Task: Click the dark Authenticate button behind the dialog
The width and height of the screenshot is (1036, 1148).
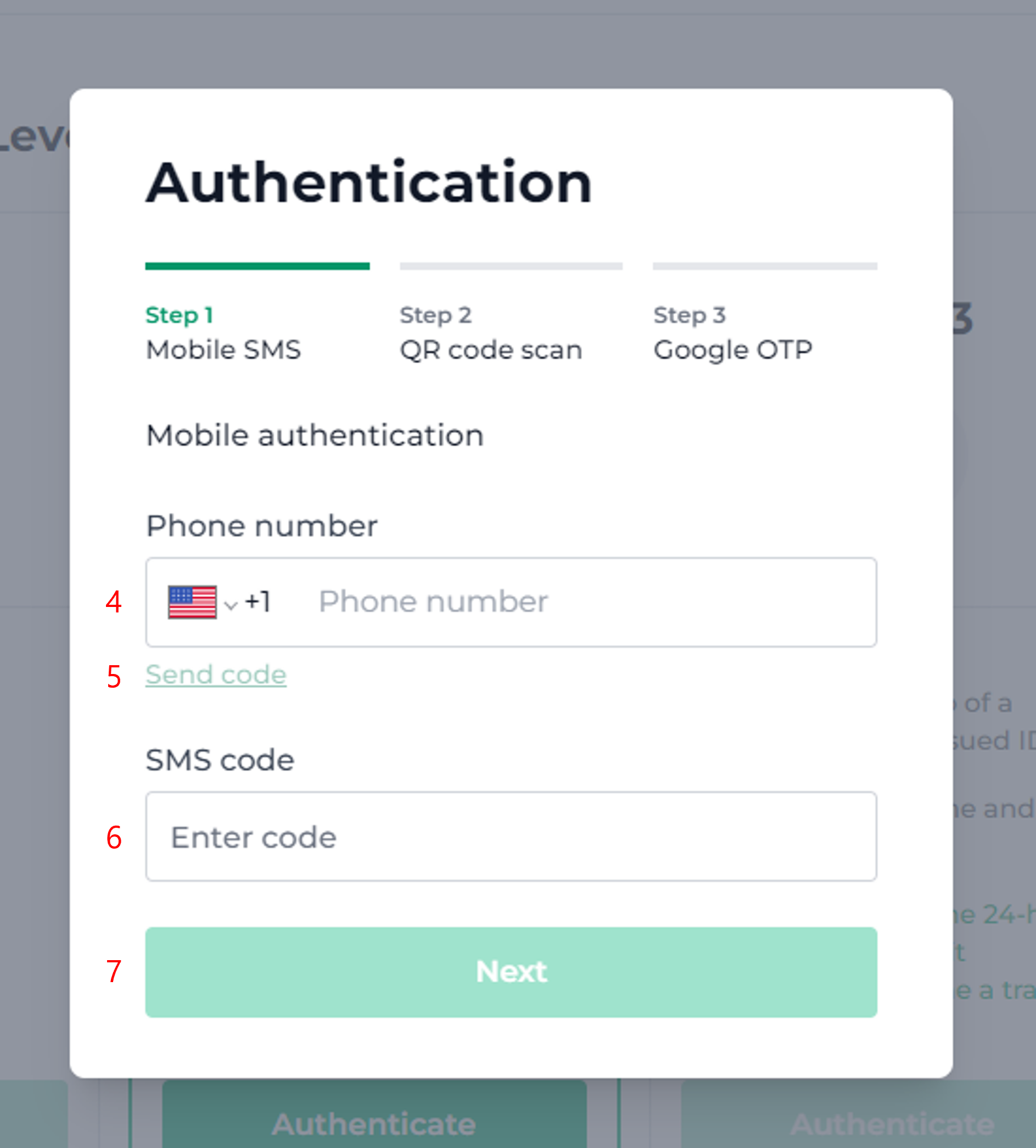Action: (374, 1114)
